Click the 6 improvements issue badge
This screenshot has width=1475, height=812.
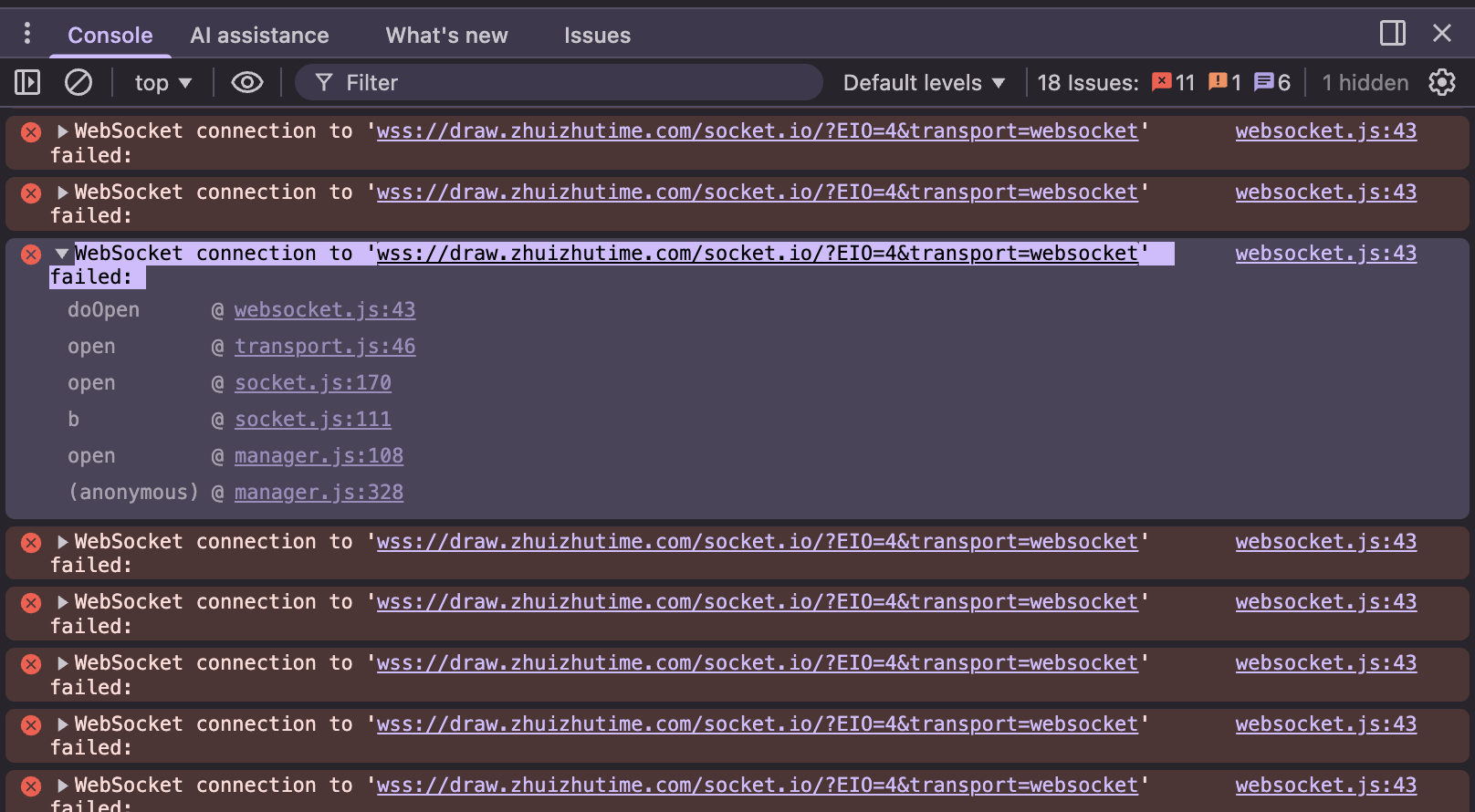pos(1272,83)
